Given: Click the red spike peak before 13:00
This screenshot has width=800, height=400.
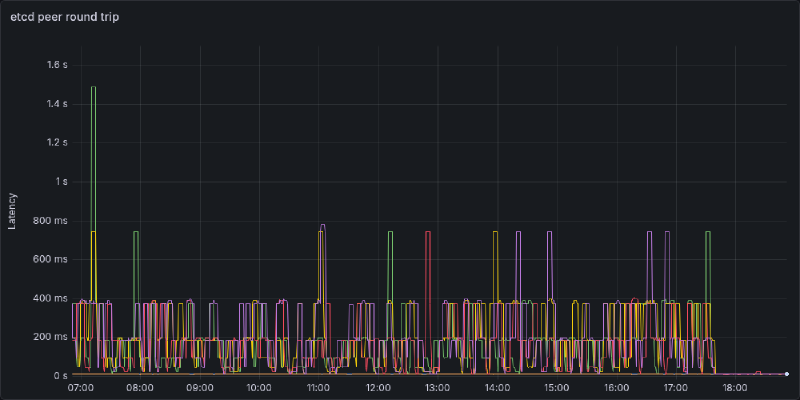Looking at the screenshot, I should click(428, 232).
